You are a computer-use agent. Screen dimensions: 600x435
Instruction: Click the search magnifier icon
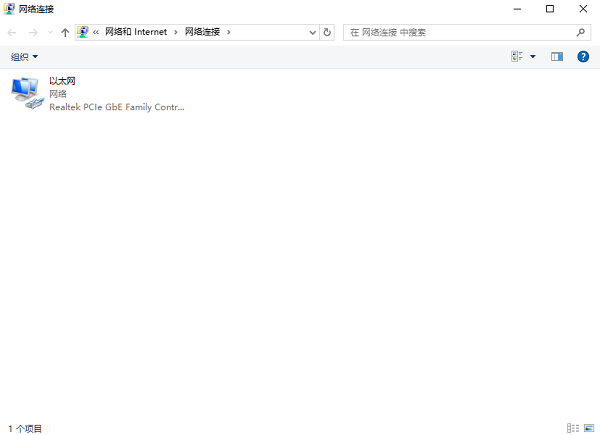[581, 32]
